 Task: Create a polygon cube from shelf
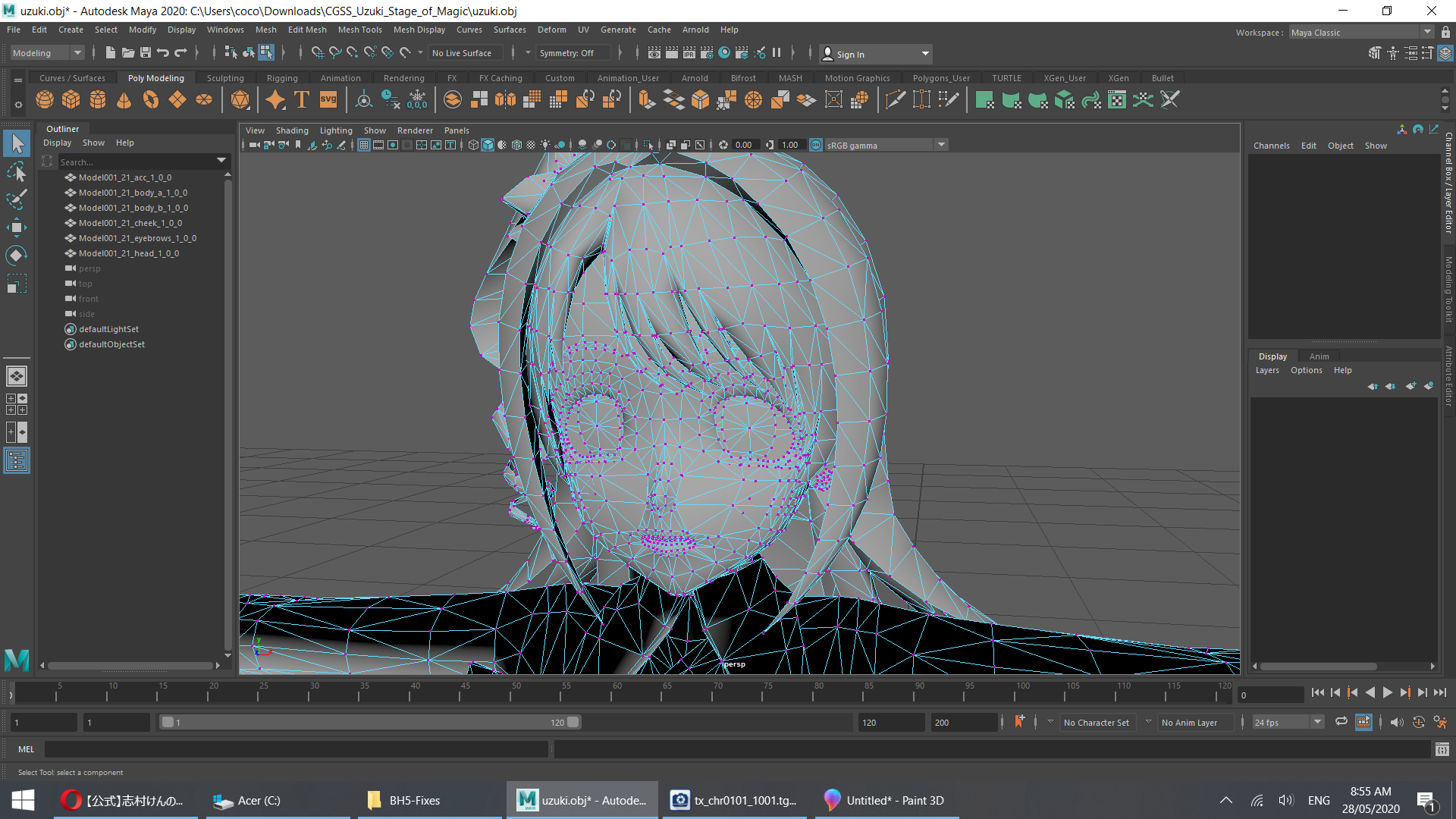(71, 99)
